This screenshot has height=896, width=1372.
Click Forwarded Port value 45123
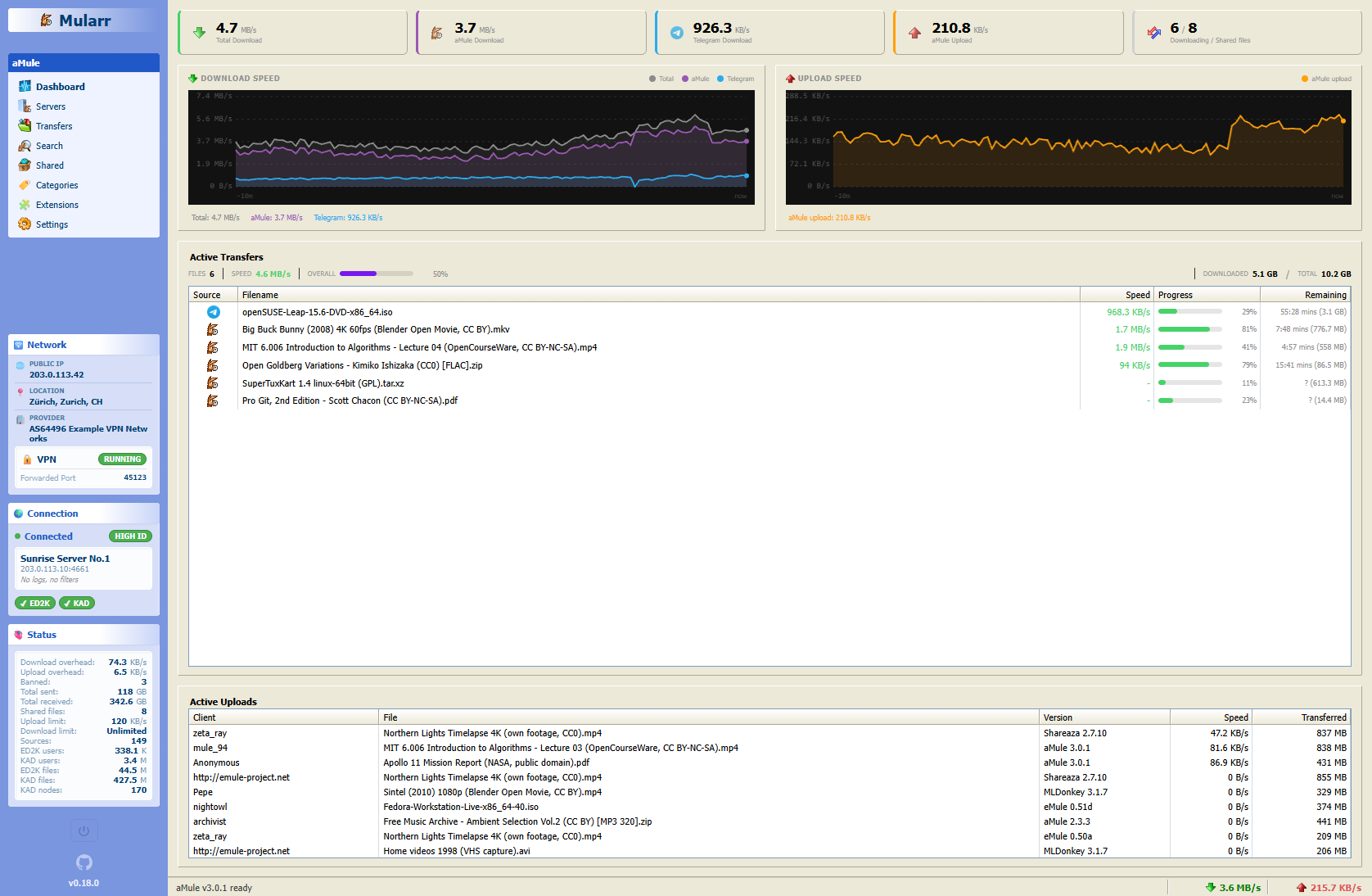tap(135, 477)
